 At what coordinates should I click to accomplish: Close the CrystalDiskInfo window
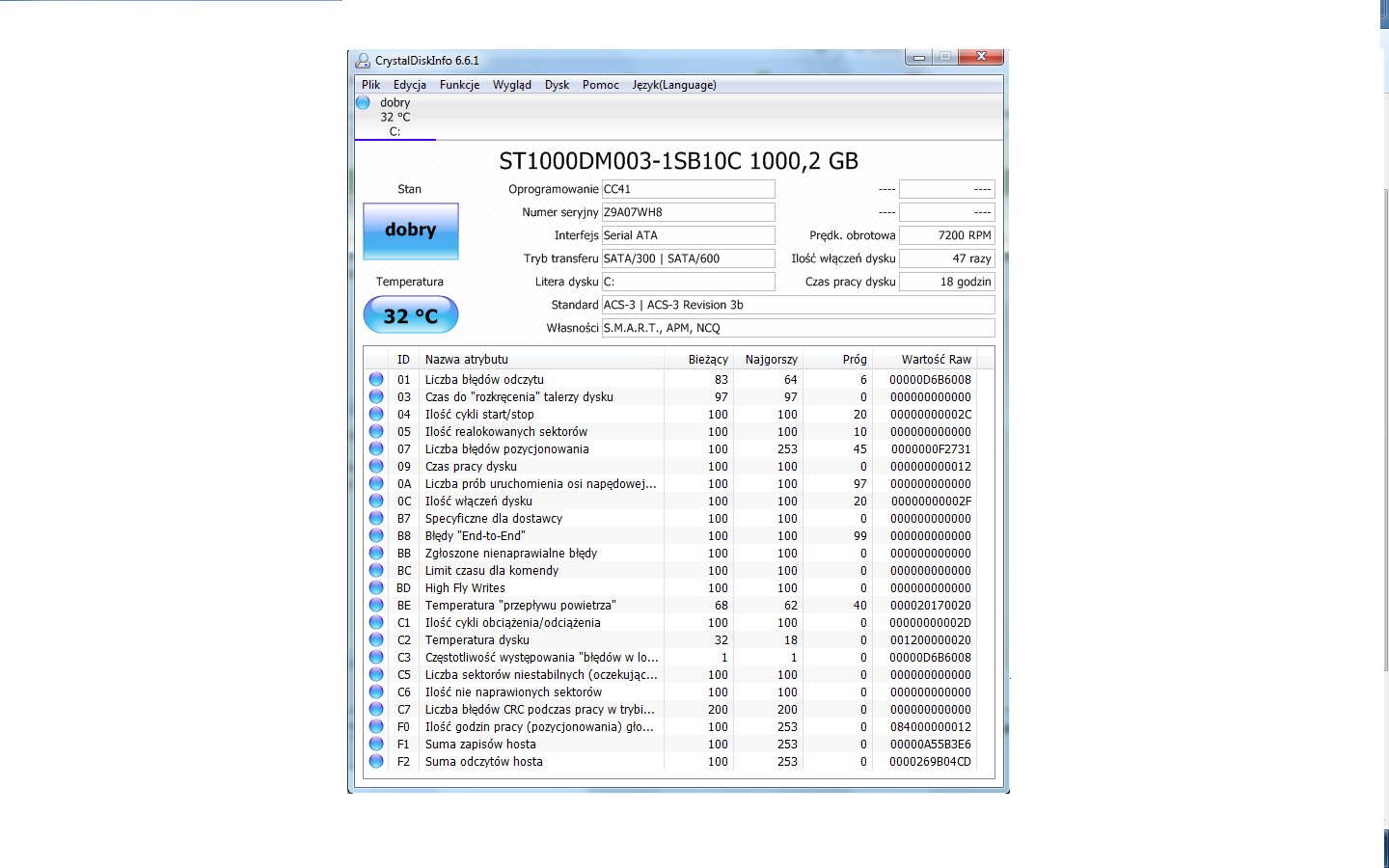[x=981, y=57]
